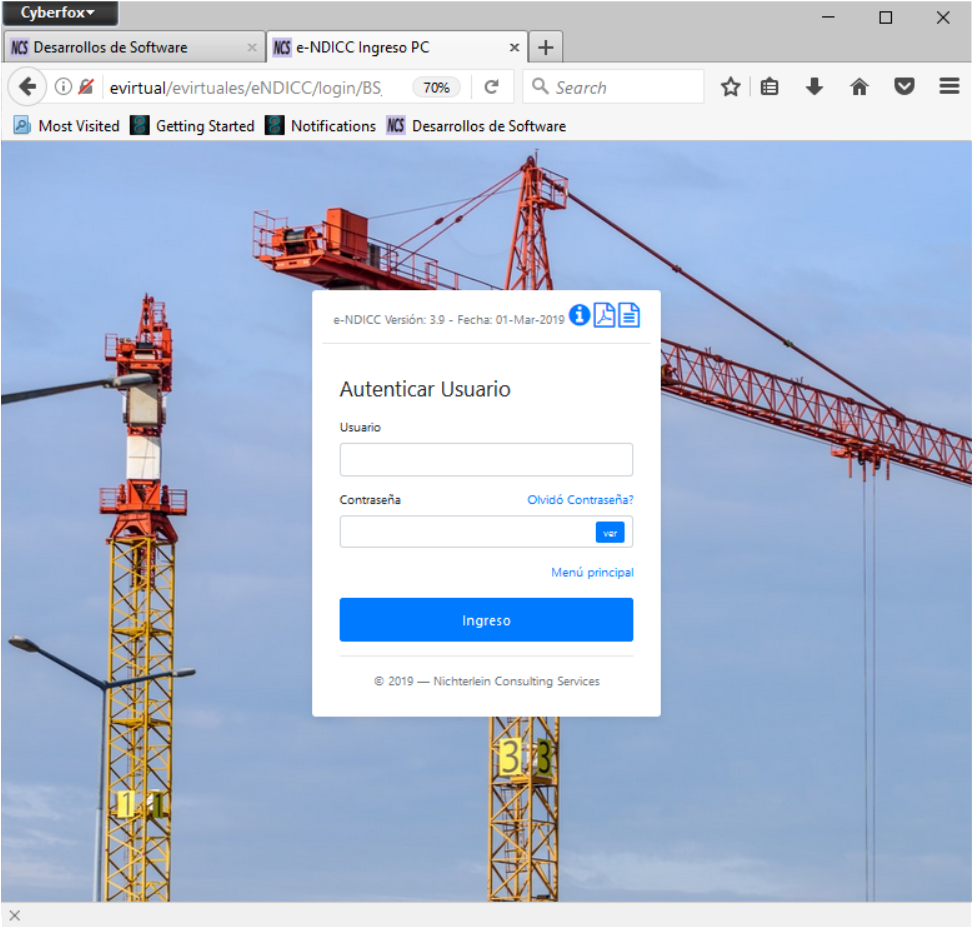Follow the 'Olvidó Contraseña?' link
The image size is (972, 928).
(580, 500)
